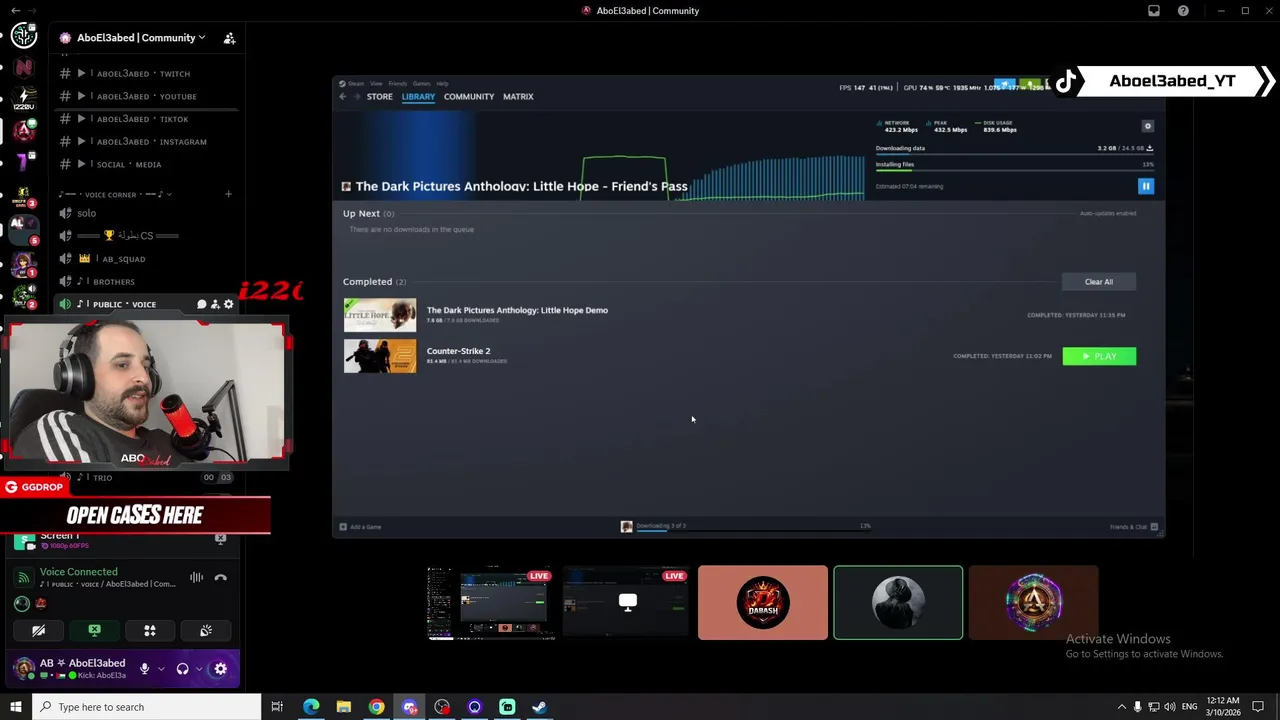1280x720 pixels.
Task: Select DABASH participant tile
Action: tap(763, 603)
